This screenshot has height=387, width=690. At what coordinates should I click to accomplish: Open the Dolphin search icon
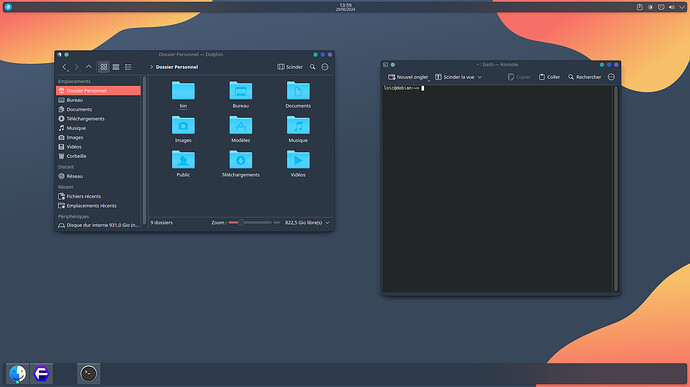(312, 67)
